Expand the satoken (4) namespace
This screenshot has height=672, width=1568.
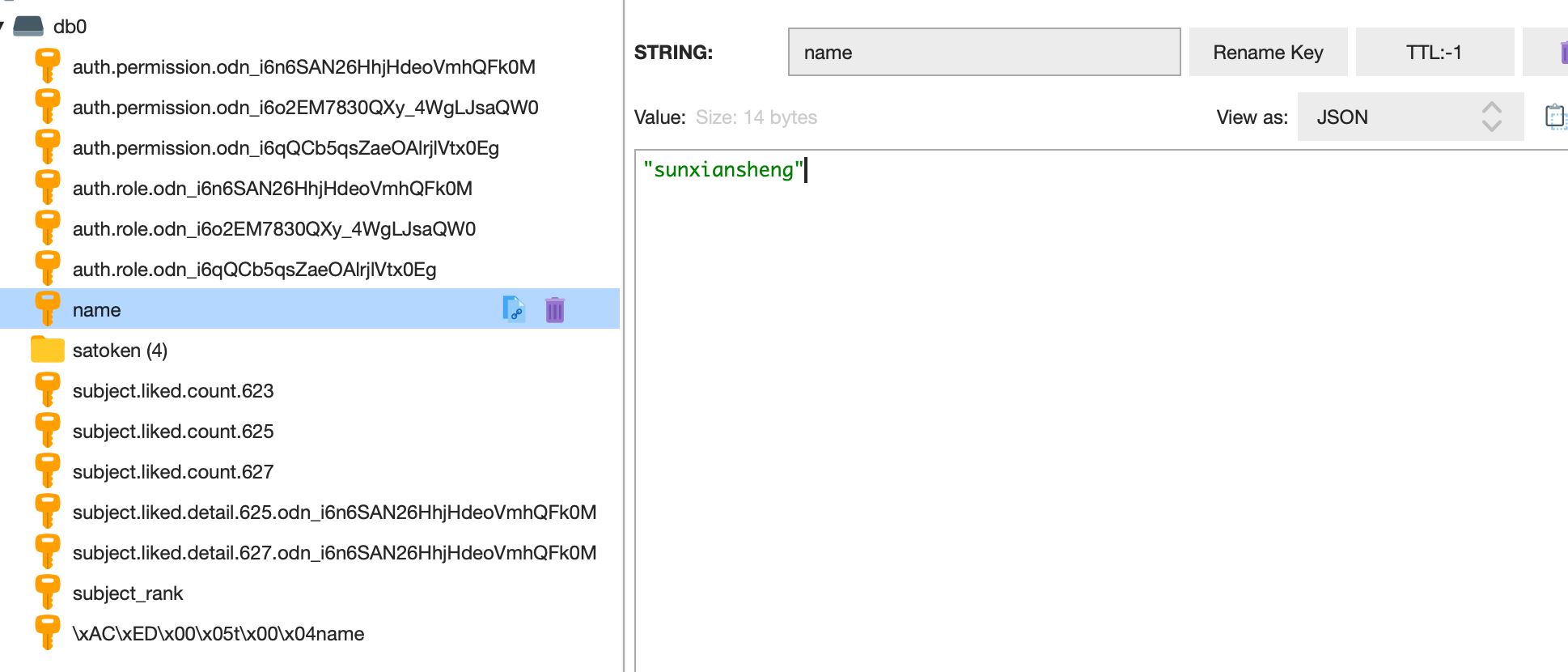(120, 351)
